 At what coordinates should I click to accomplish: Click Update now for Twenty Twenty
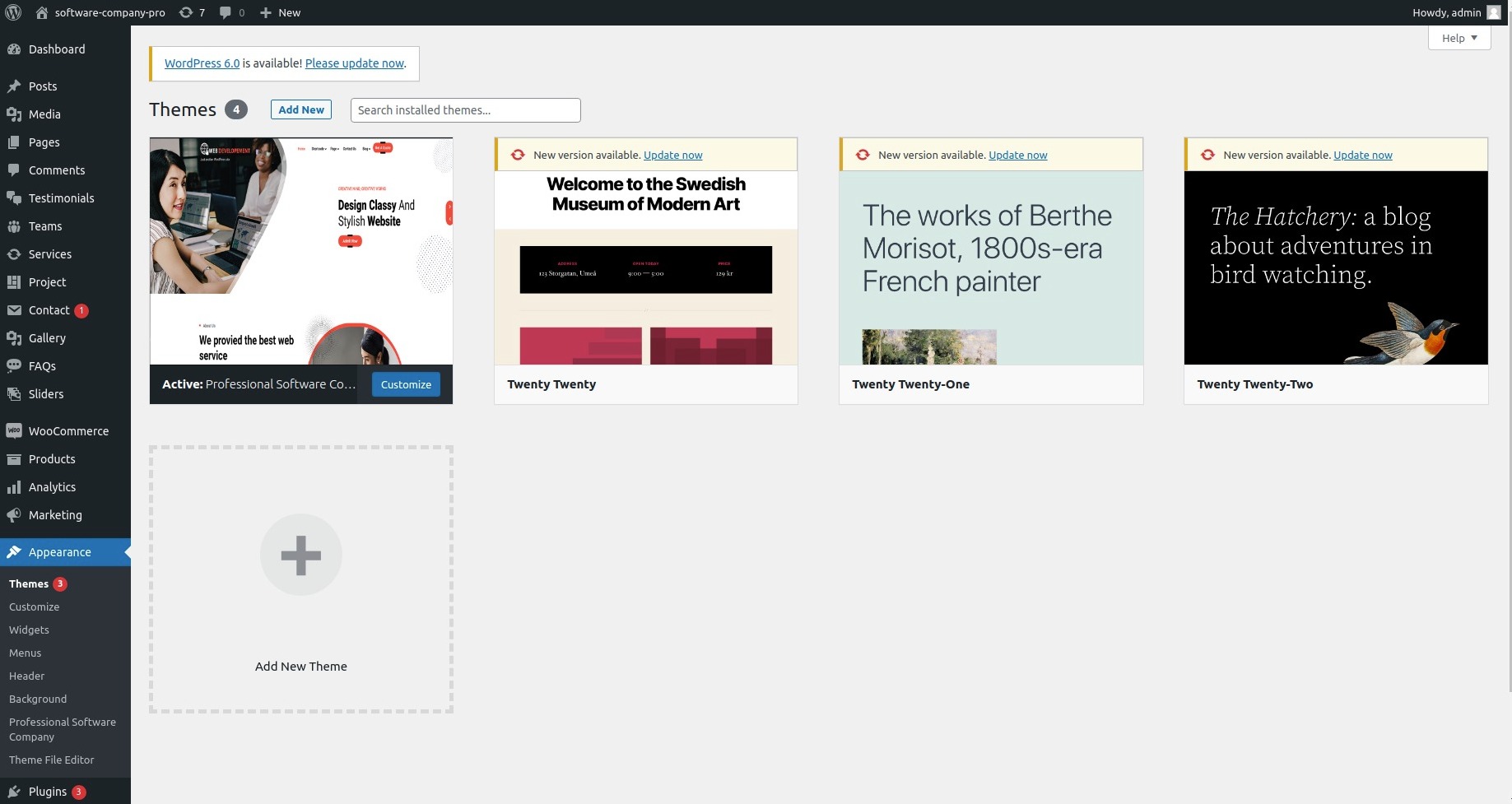[672, 155]
